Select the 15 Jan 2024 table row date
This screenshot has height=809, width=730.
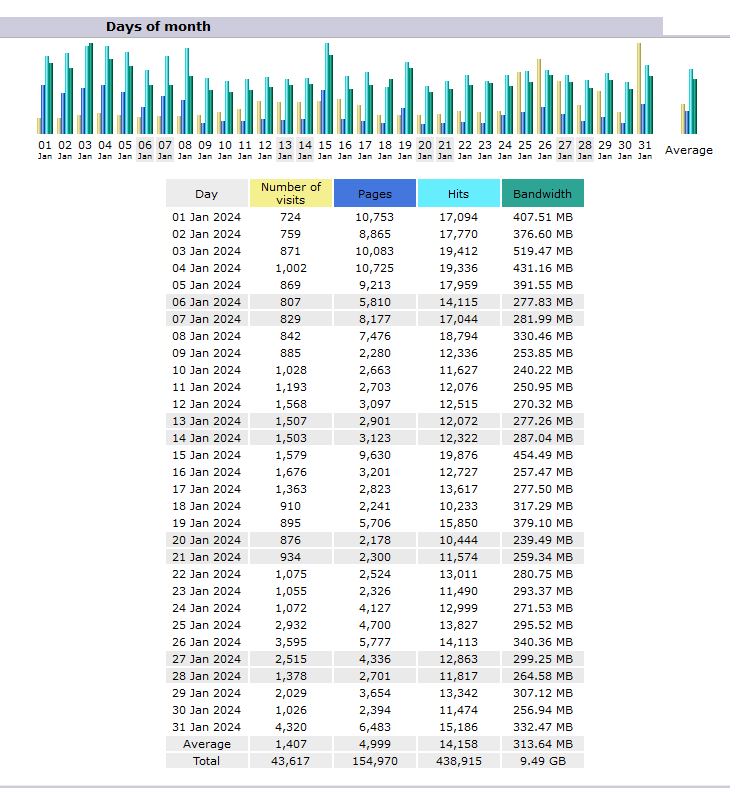pos(206,455)
